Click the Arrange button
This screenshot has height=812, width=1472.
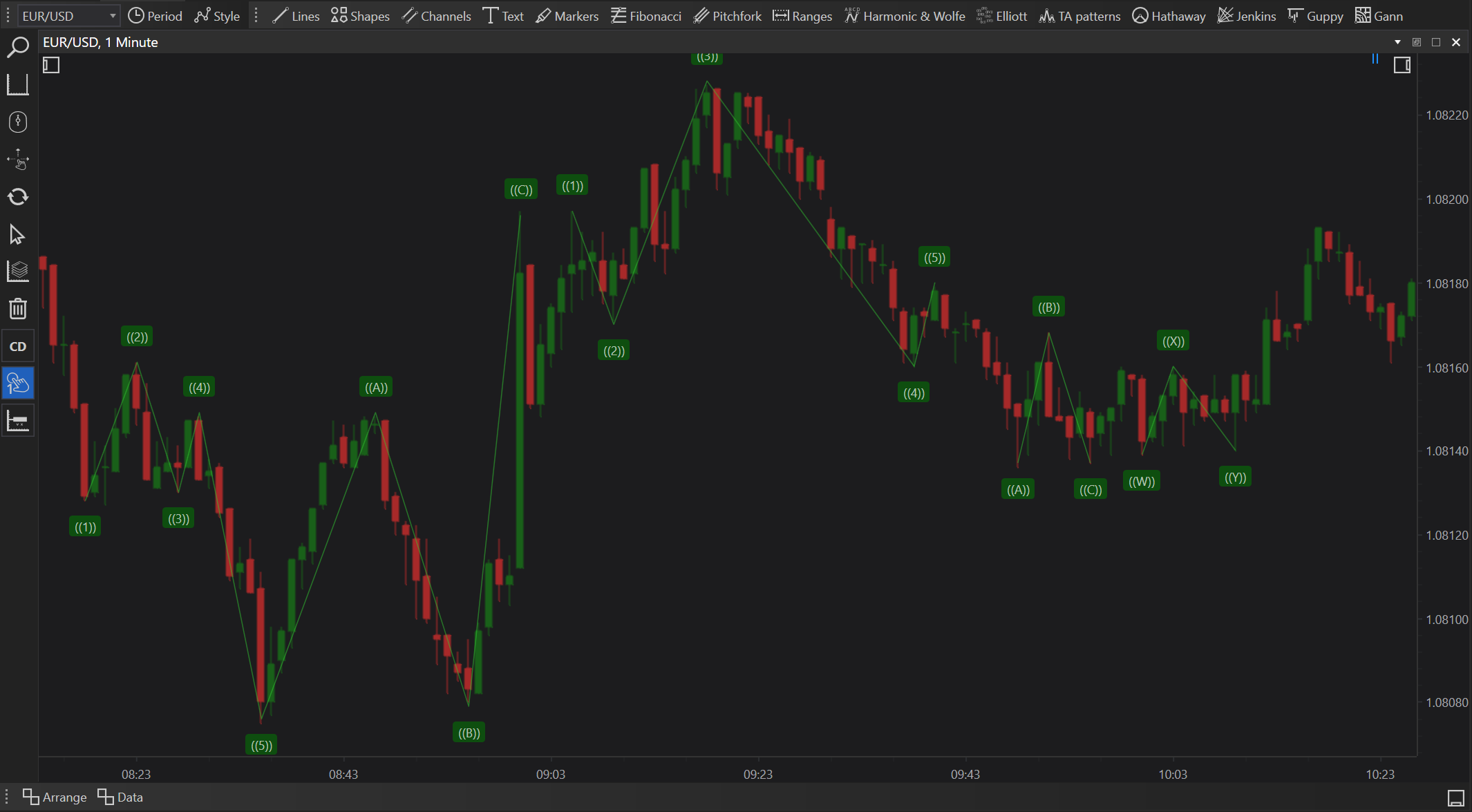pyautogui.click(x=55, y=797)
